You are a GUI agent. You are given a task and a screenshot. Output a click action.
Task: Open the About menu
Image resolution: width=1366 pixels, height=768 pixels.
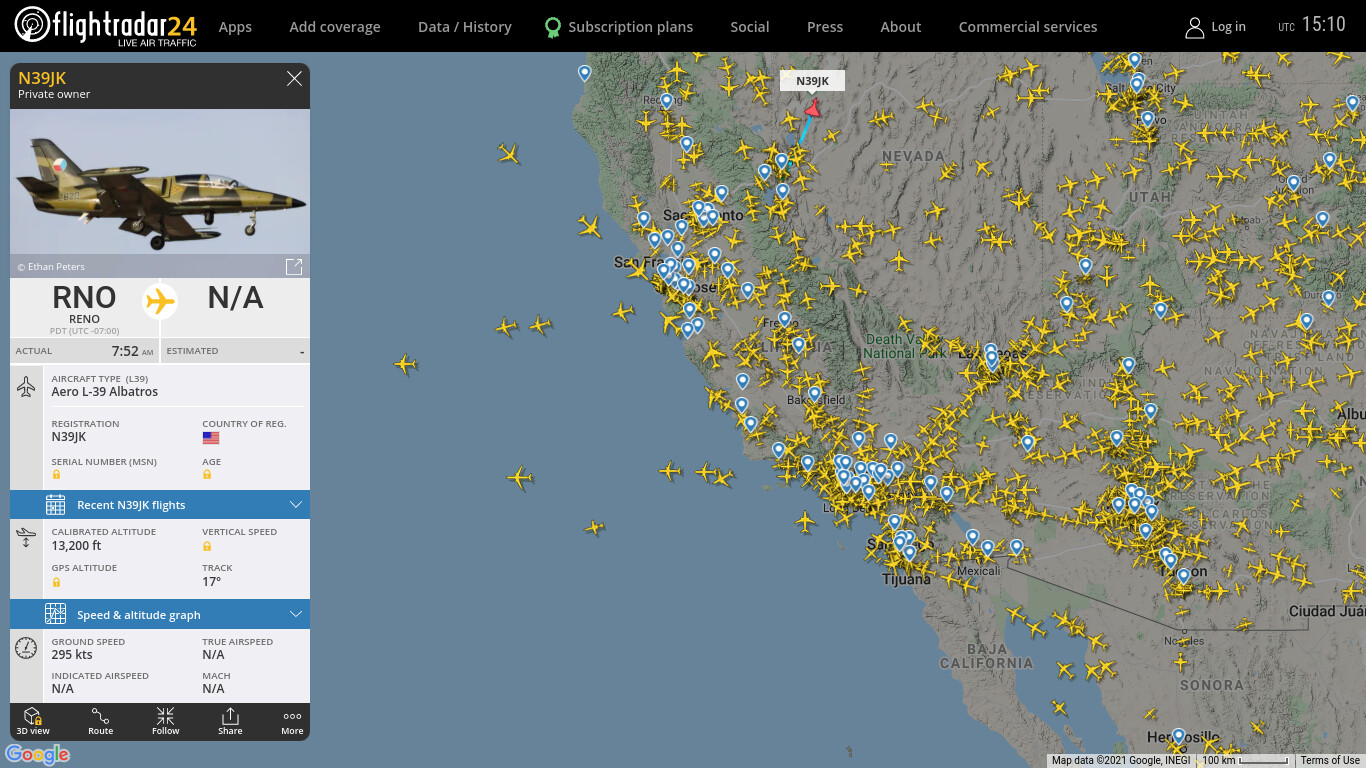901,27
